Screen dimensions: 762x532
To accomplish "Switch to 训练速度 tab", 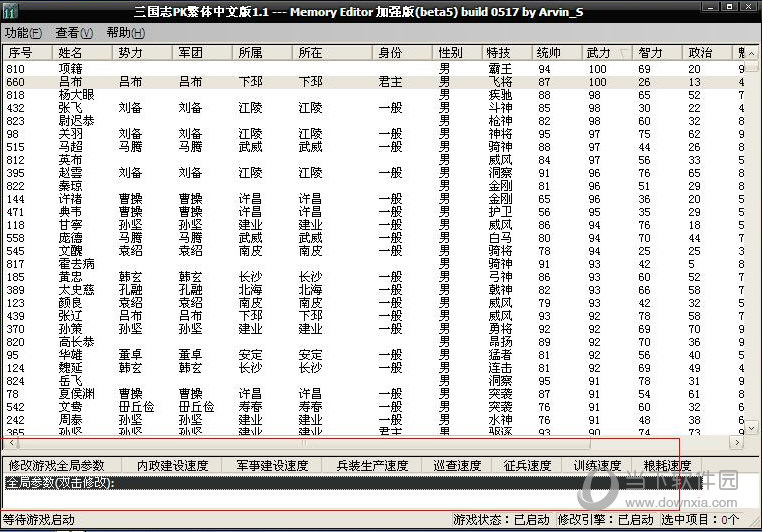I will click(597, 465).
